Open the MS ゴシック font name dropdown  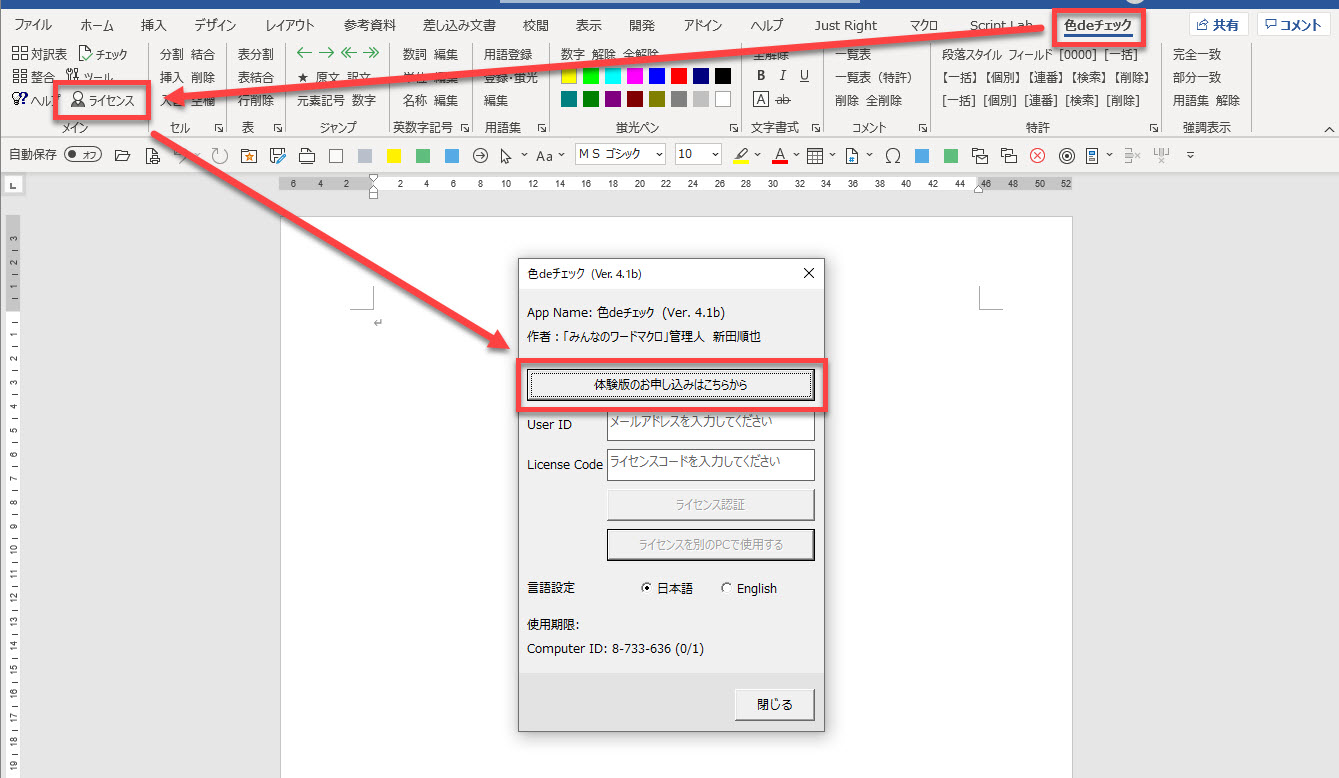coord(659,155)
